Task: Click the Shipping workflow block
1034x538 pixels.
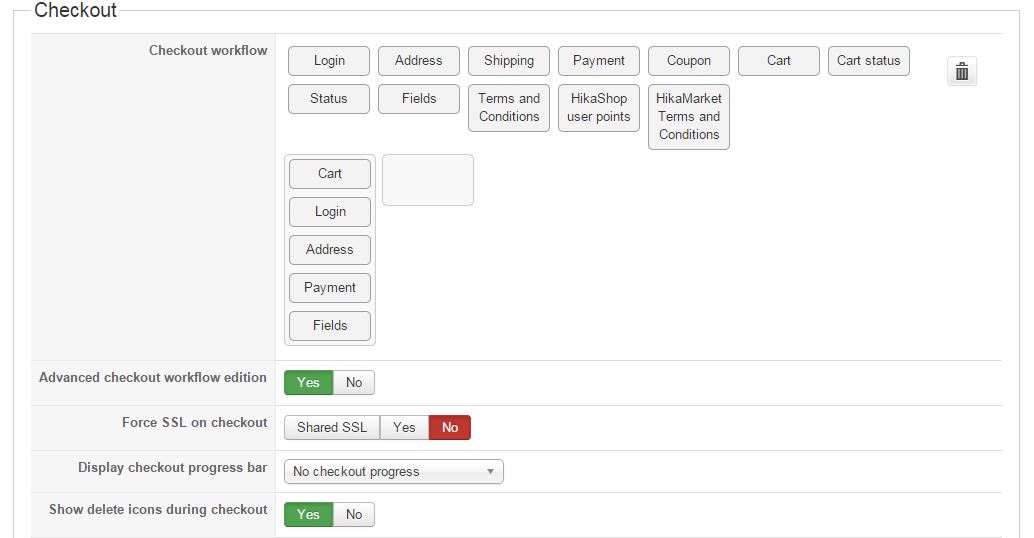Action: (509, 61)
